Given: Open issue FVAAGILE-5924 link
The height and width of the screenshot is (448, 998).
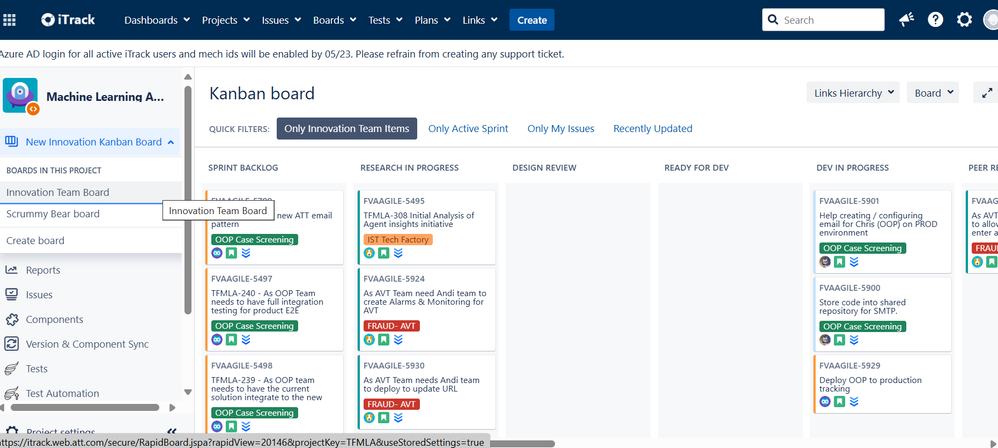Looking at the screenshot, I should [394, 279].
